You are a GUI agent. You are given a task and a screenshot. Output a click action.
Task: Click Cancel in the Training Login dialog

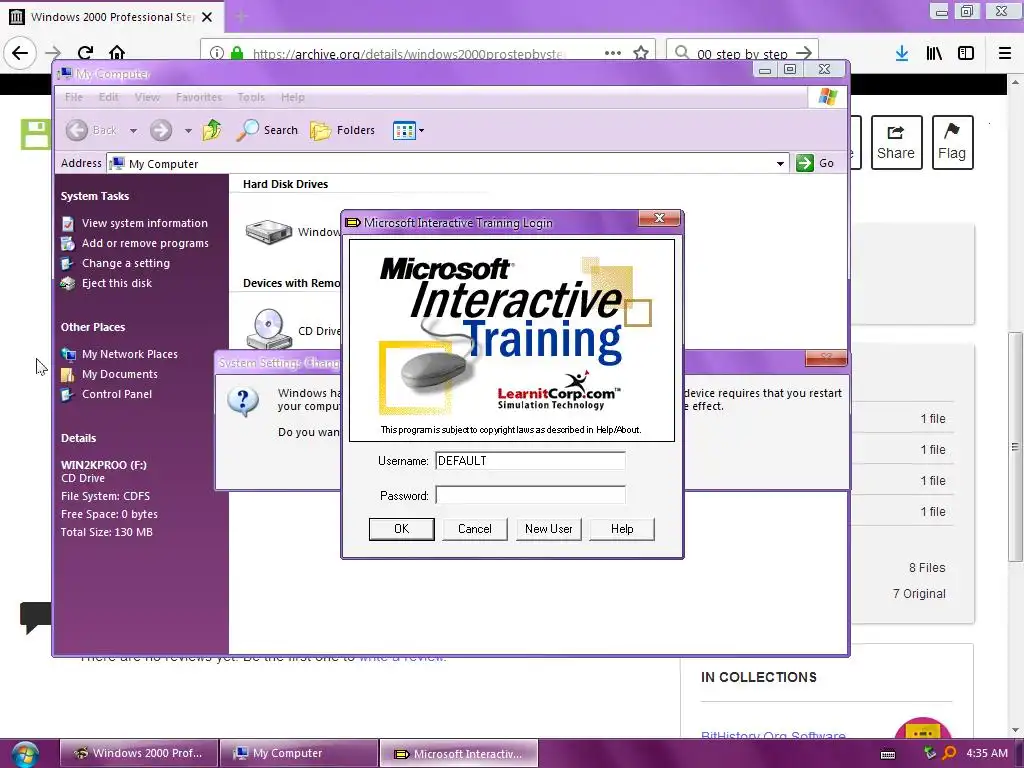(475, 529)
